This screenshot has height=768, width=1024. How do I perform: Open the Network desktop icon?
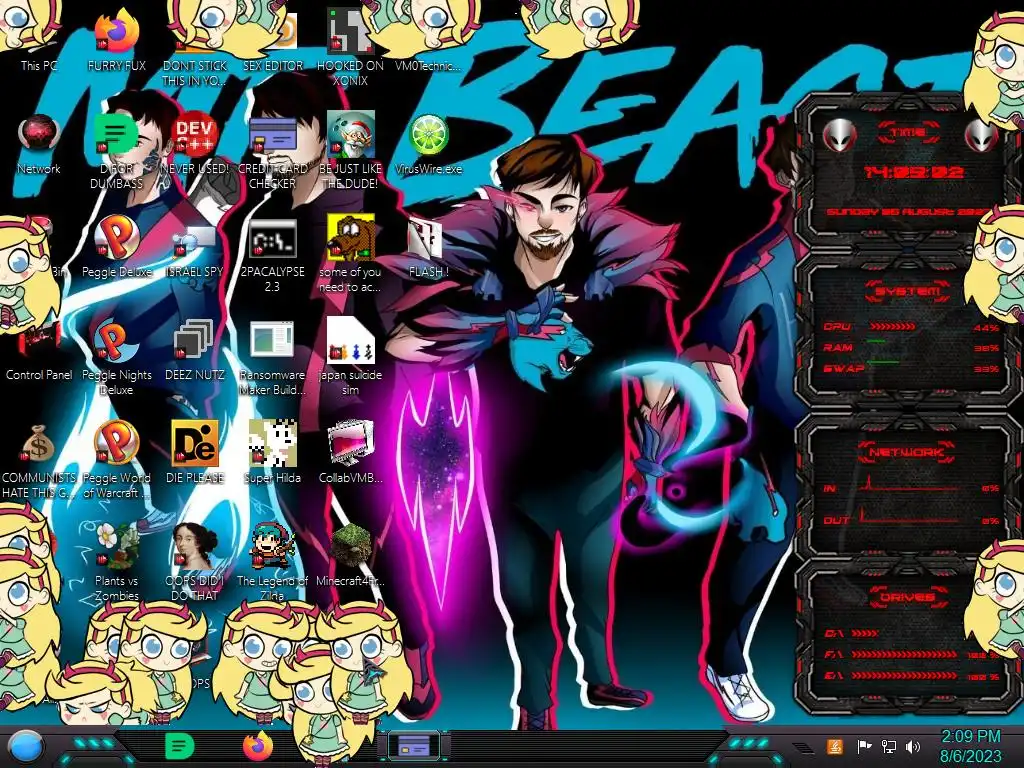point(39,144)
